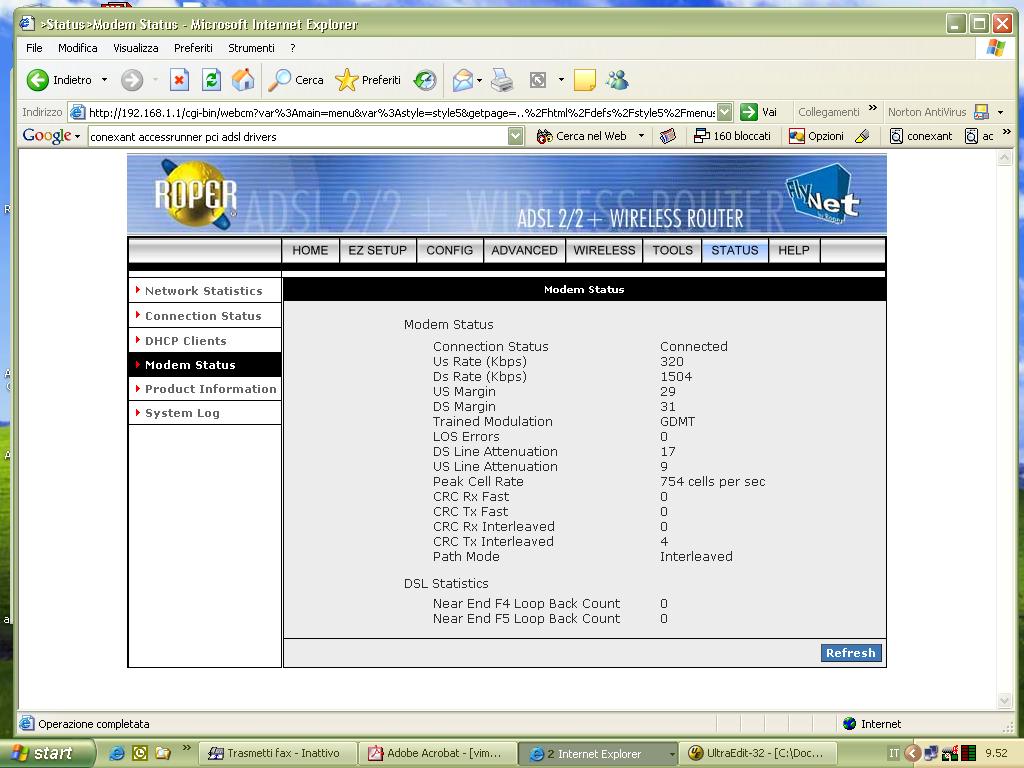Select DHCP Clients in the sidebar
The image size is (1024, 768).
point(185,341)
